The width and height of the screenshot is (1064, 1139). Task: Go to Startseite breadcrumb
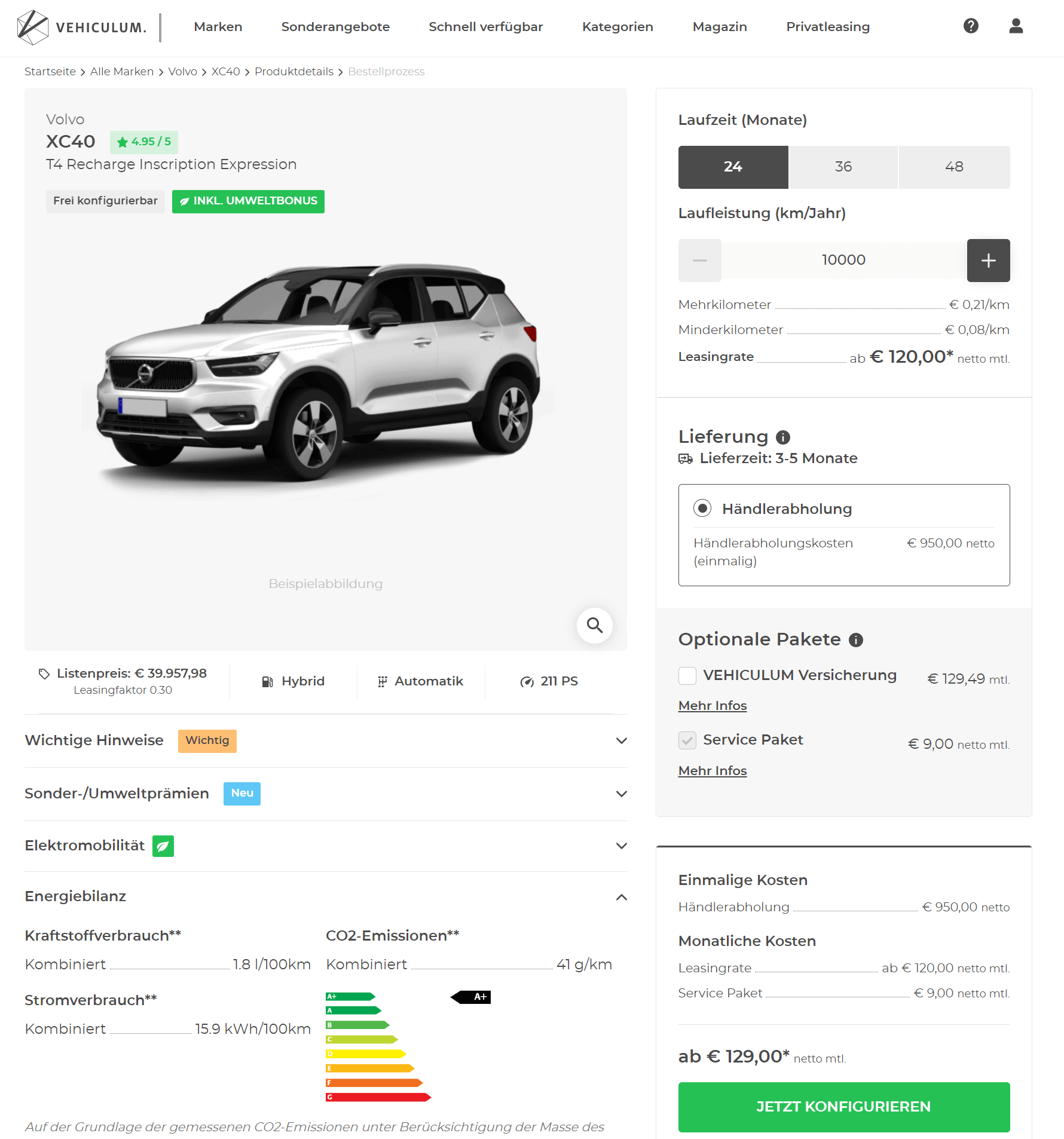click(x=50, y=72)
